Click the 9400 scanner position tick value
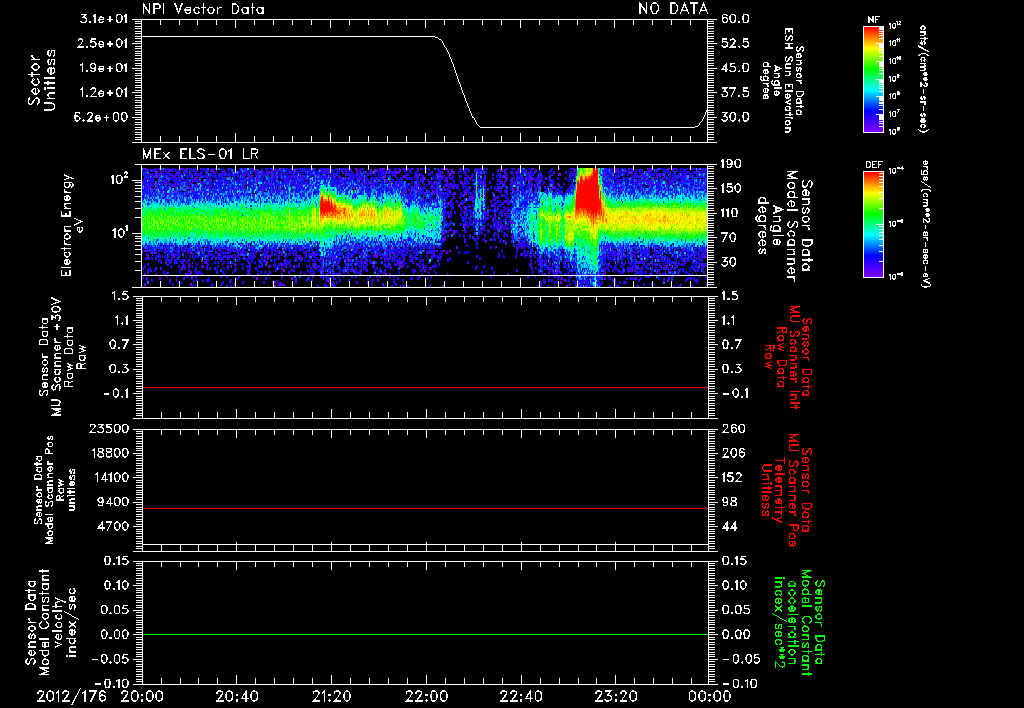Image resolution: width=1024 pixels, height=708 pixels. 113,502
